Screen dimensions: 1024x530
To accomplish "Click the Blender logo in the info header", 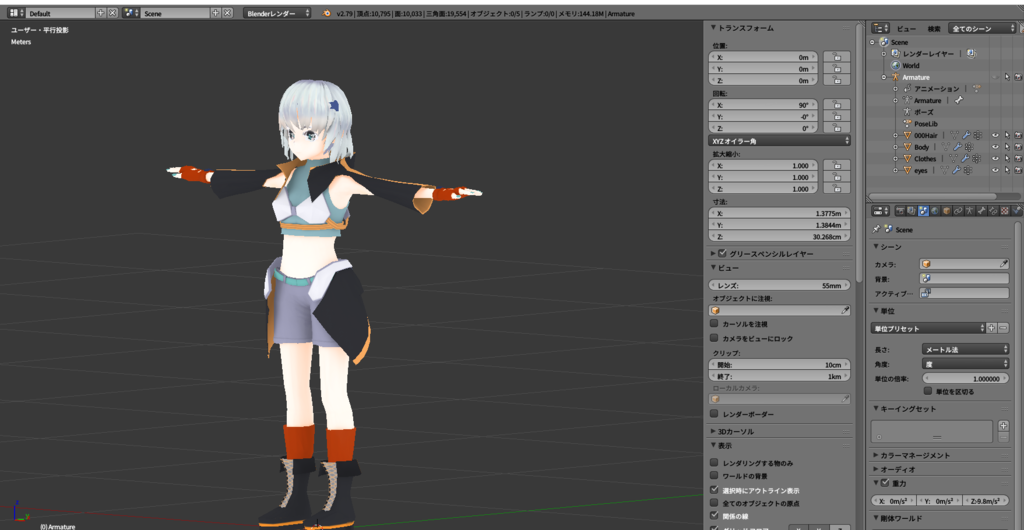I will tap(327, 13).
